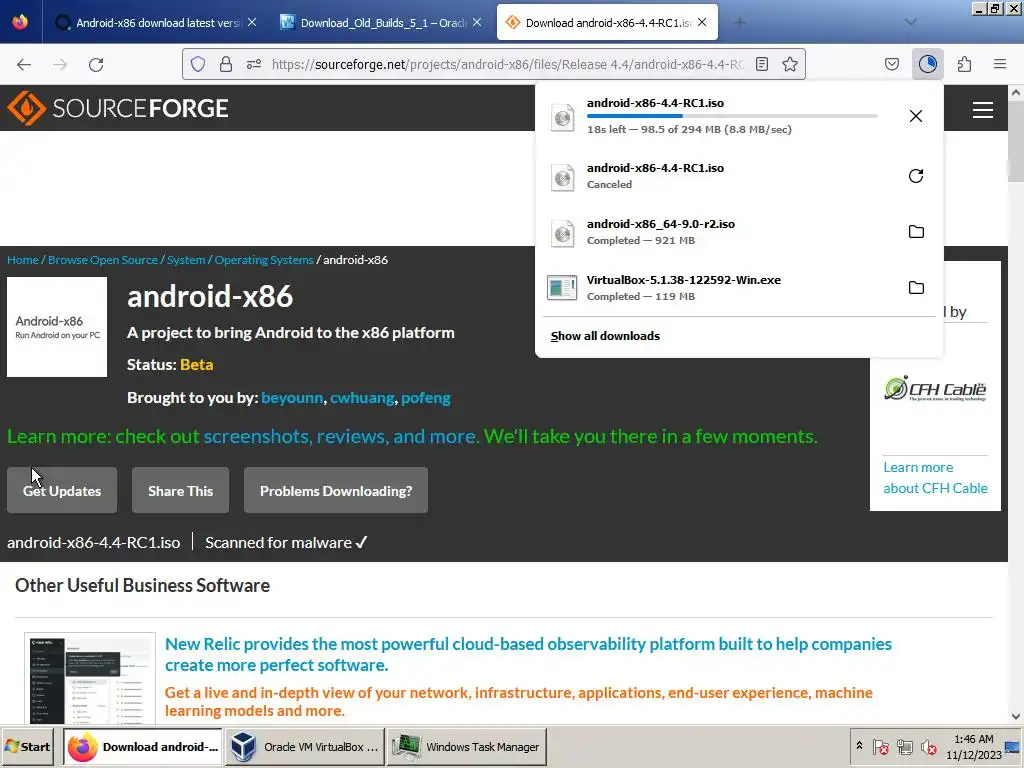Reload the current SourceForge page

(96, 64)
